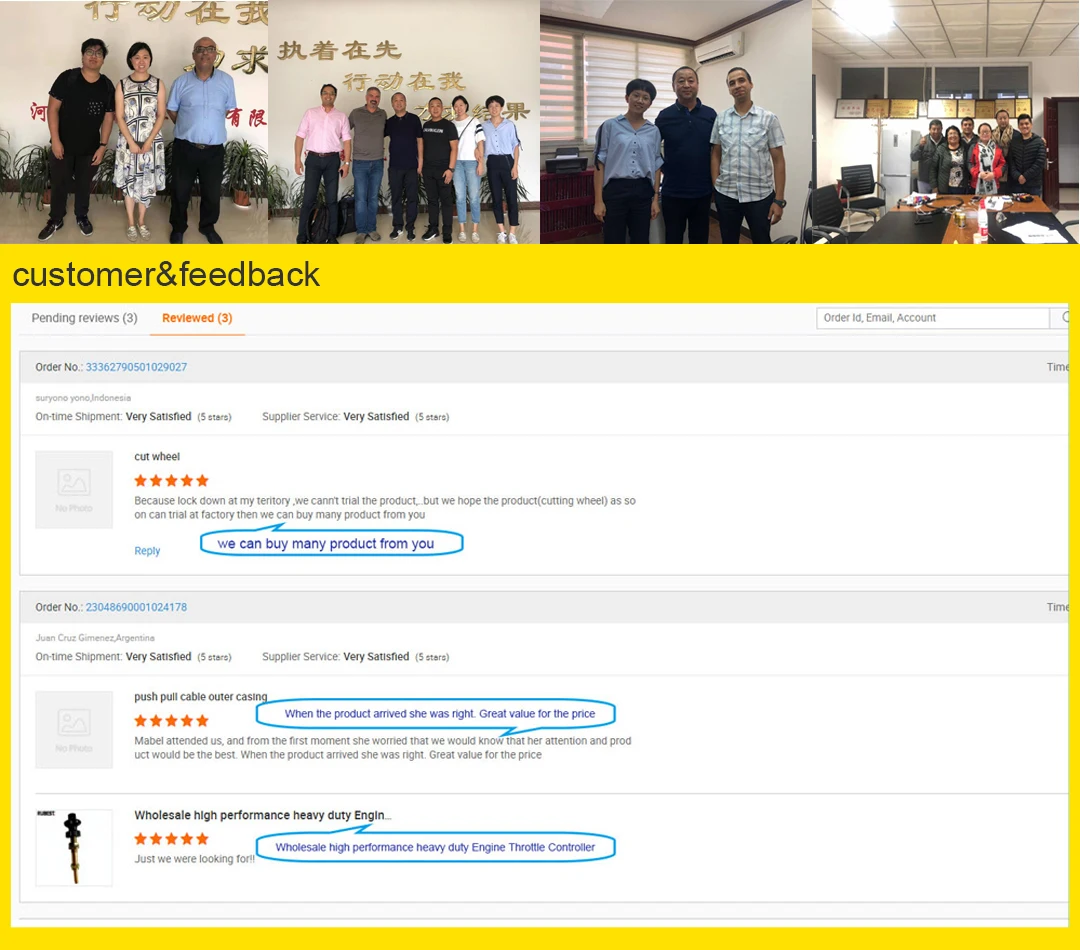This screenshot has width=1080, height=950.
Task: Click the star rating for push pull cable
Action: 171,721
